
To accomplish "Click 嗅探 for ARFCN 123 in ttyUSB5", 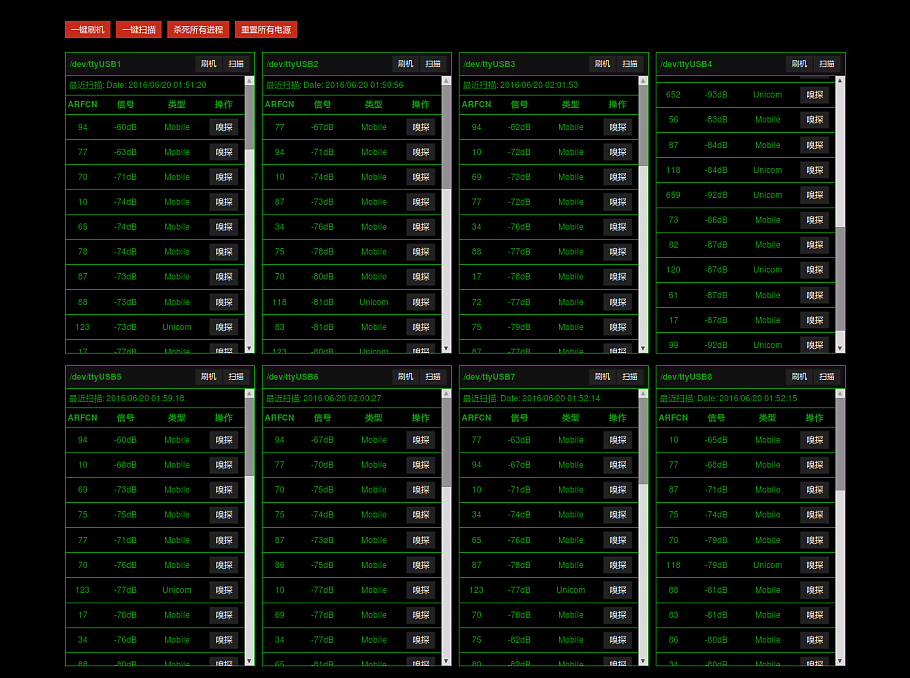I will [224, 590].
